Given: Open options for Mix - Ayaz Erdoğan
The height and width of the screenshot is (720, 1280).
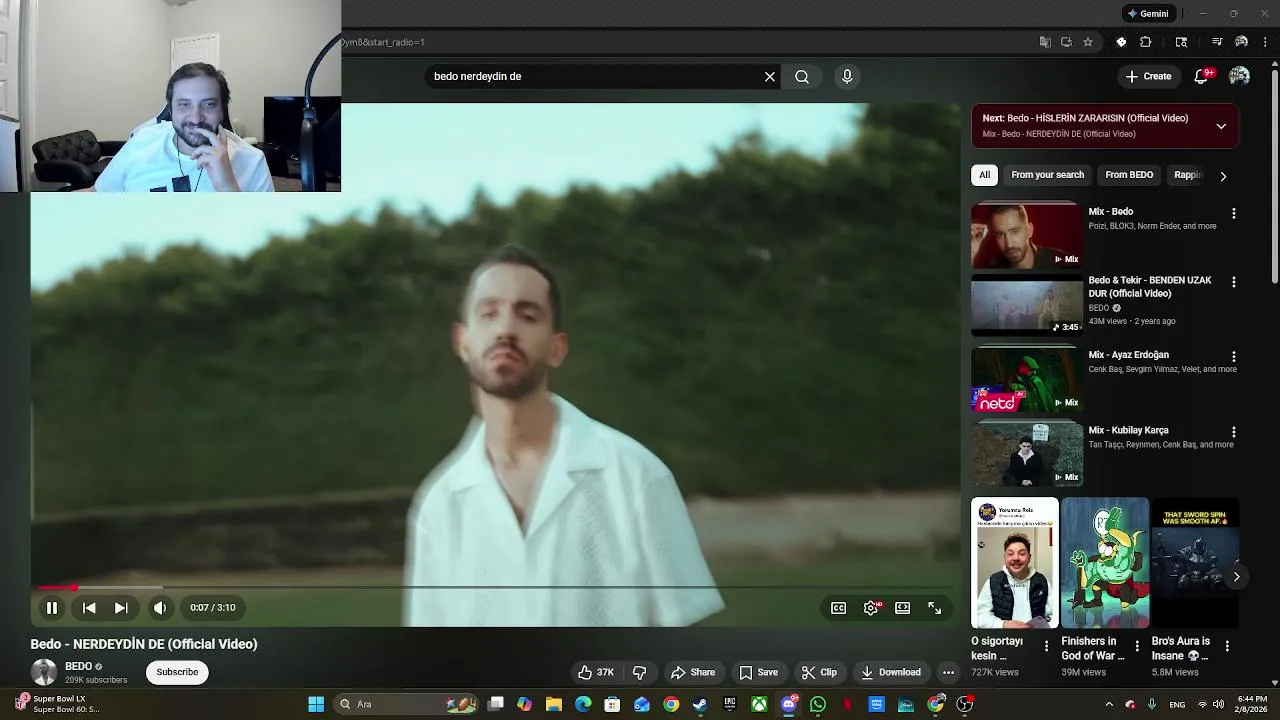Looking at the screenshot, I should pos(1233,357).
